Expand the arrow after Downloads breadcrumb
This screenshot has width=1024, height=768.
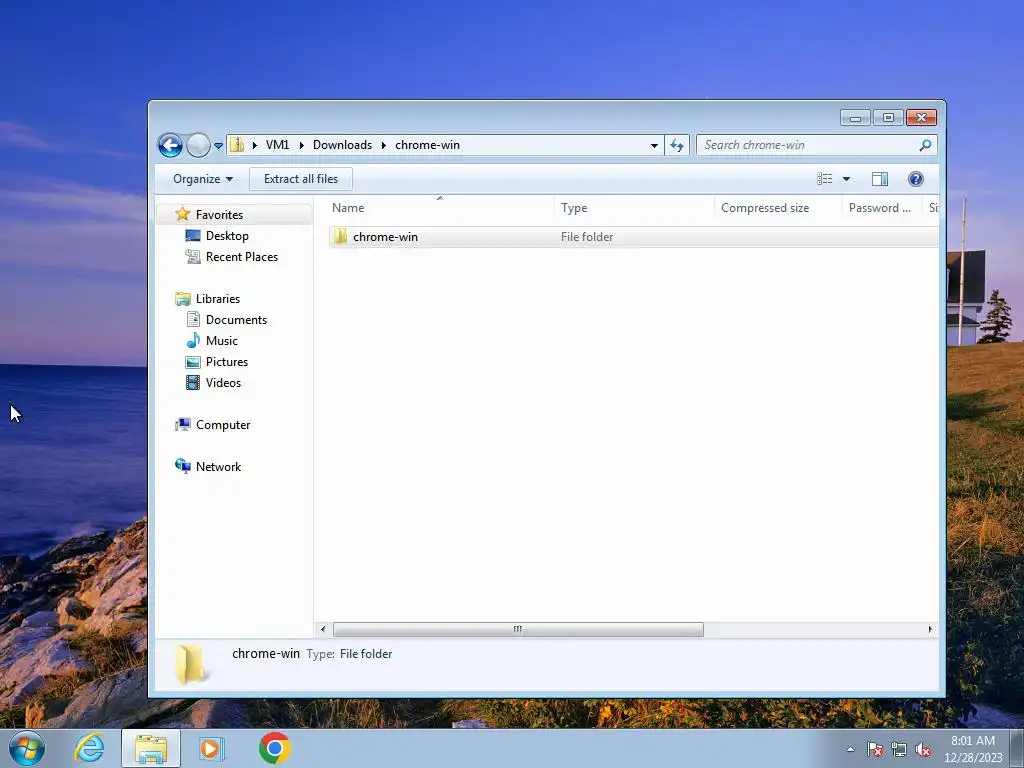tap(384, 145)
